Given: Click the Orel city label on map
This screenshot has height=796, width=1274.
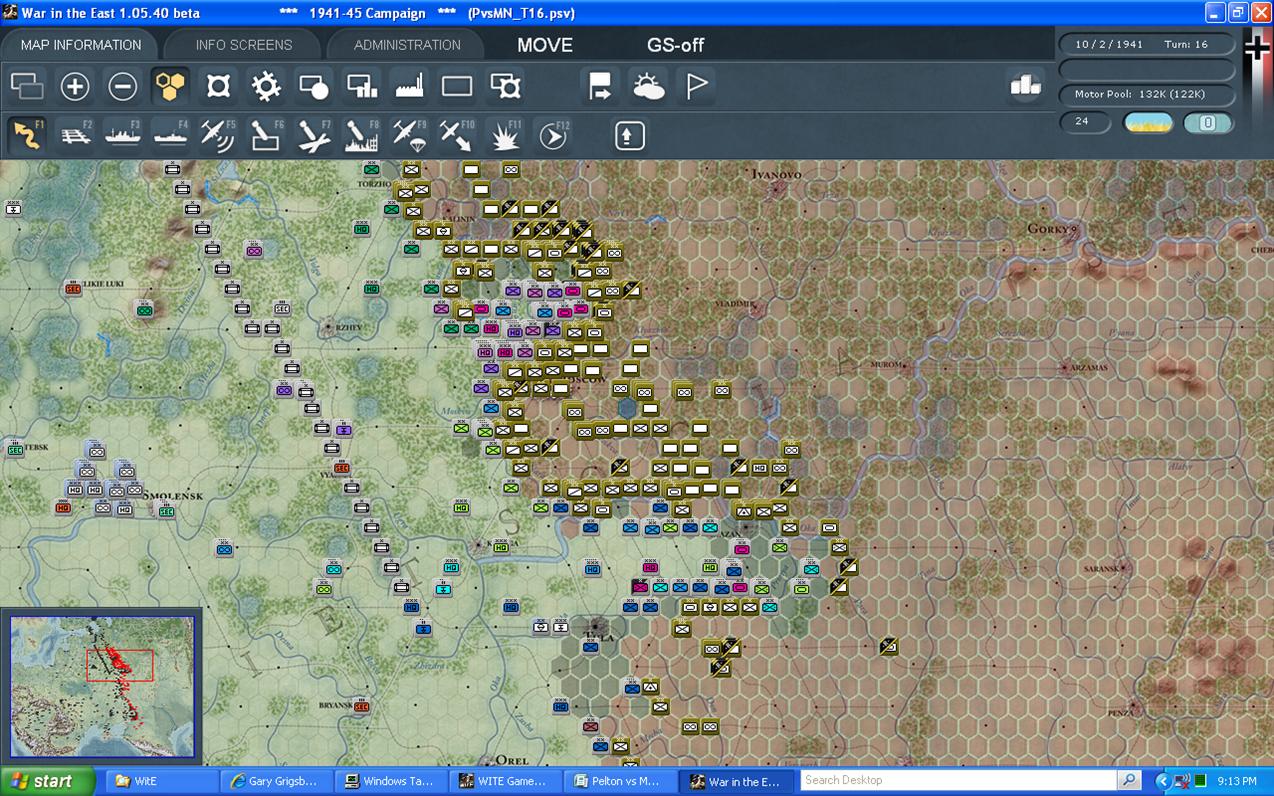Looking at the screenshot, I should [512, 760].
